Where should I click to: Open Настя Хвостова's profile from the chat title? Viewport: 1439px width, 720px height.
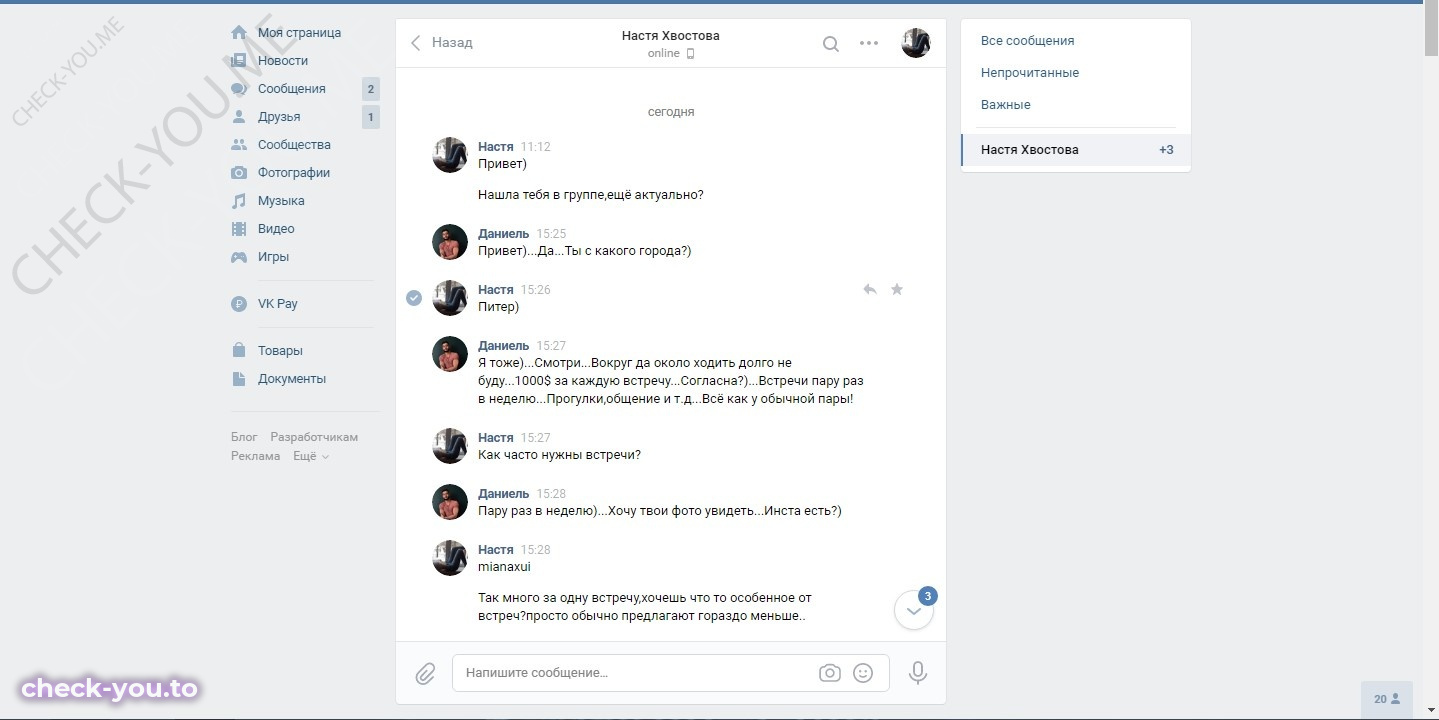point(670,36)
